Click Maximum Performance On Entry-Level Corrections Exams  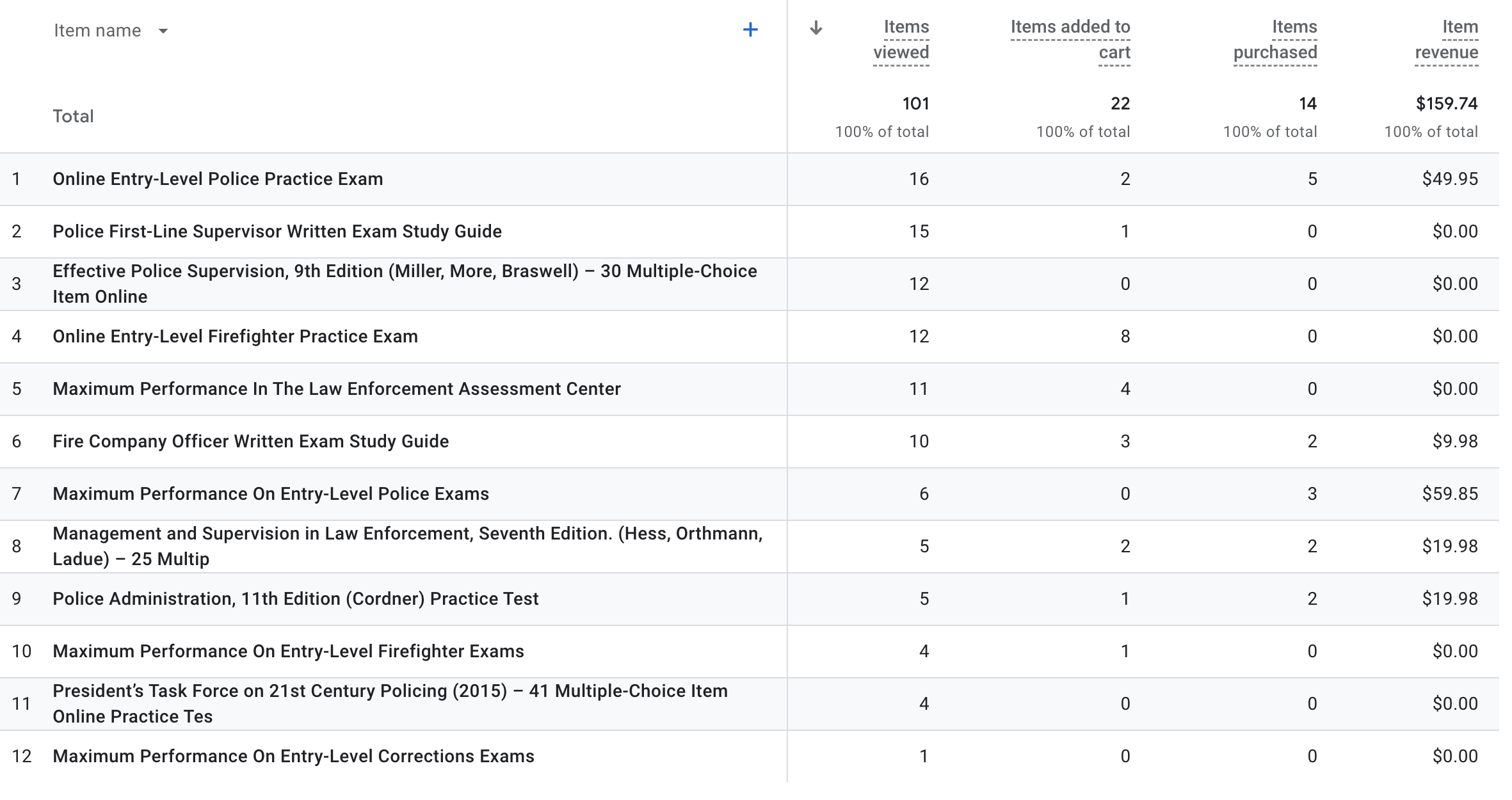click(293, 756)
